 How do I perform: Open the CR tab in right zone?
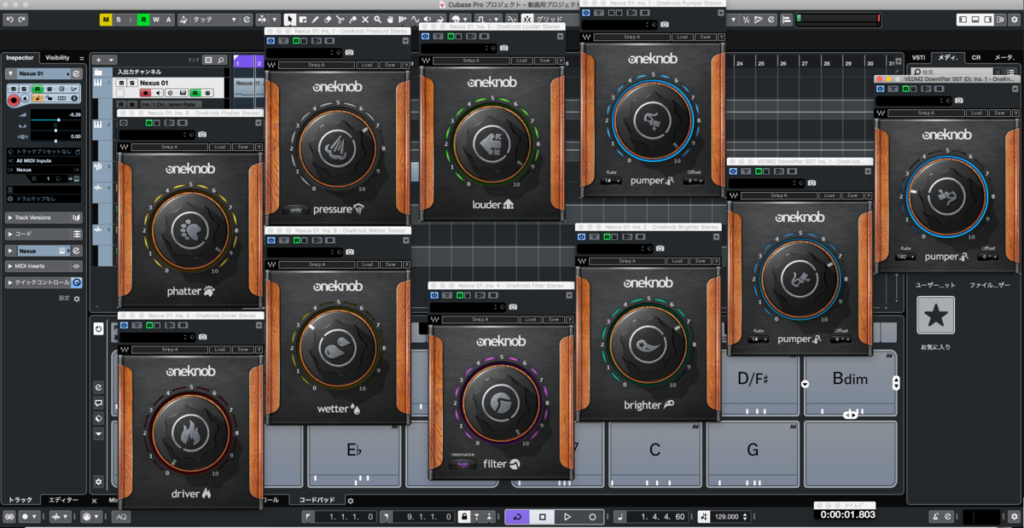click(976, 58)
